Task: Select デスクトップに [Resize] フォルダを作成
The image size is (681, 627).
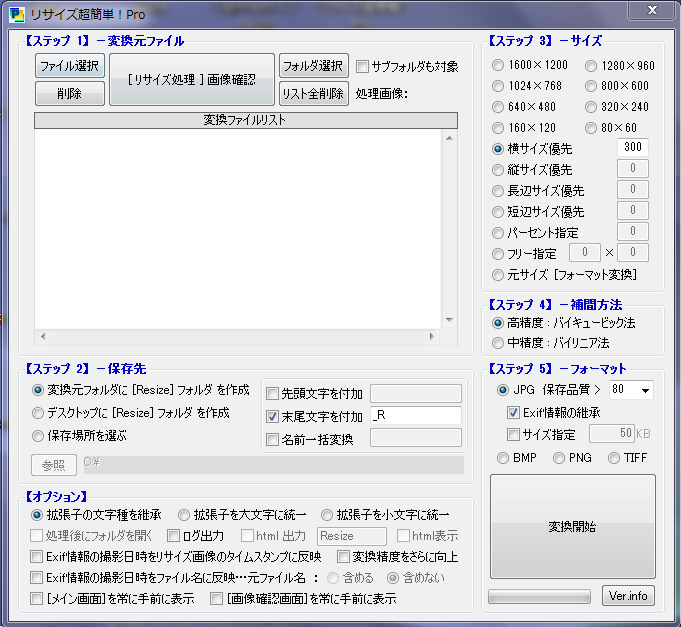Action: pyautogui.click(x=38, y=413)
